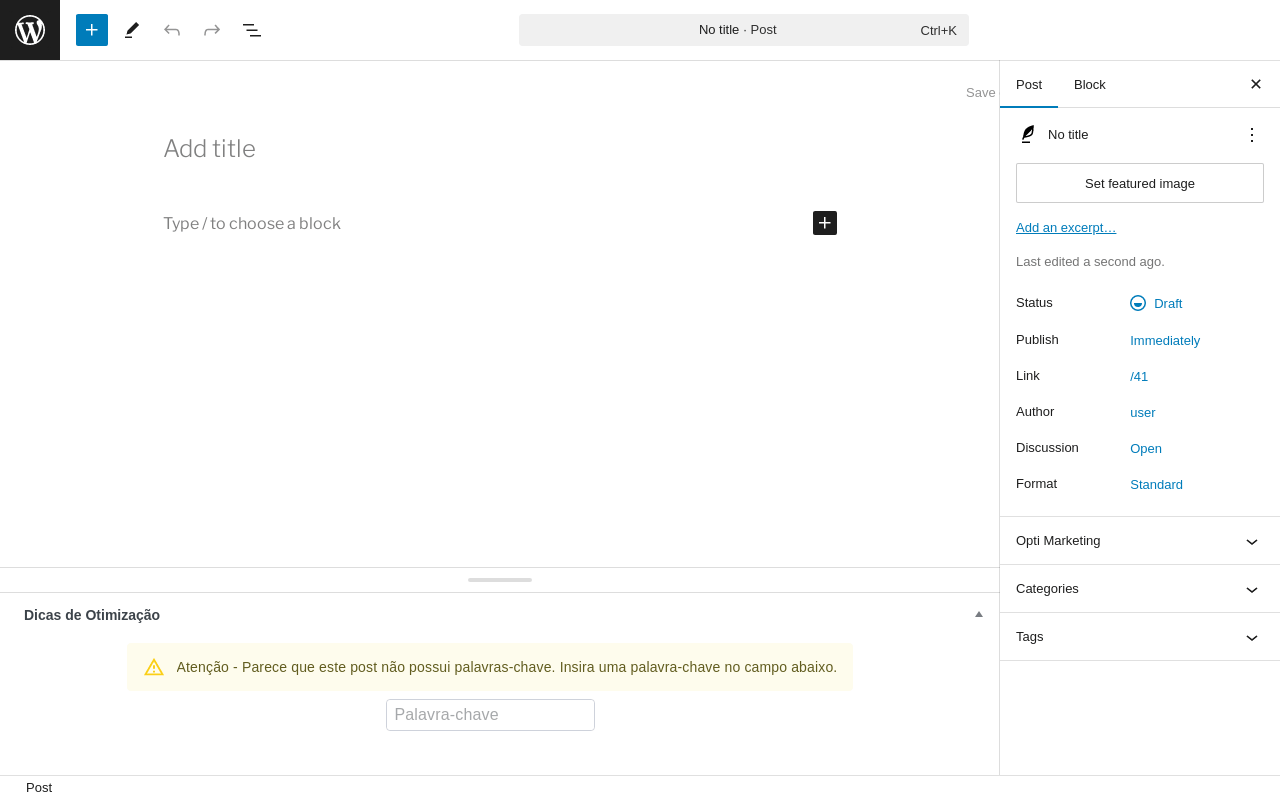Image resolution: width=1280 pixels, height=800 pixels.
Task: Click the Add an excerpt link
Action: [x=1066, y=228]
